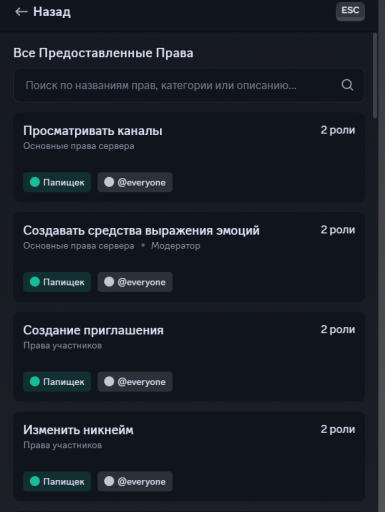Click the ESC close button
Screen dimensions: 385x512
pyautogui.click(x=350, y=11)
